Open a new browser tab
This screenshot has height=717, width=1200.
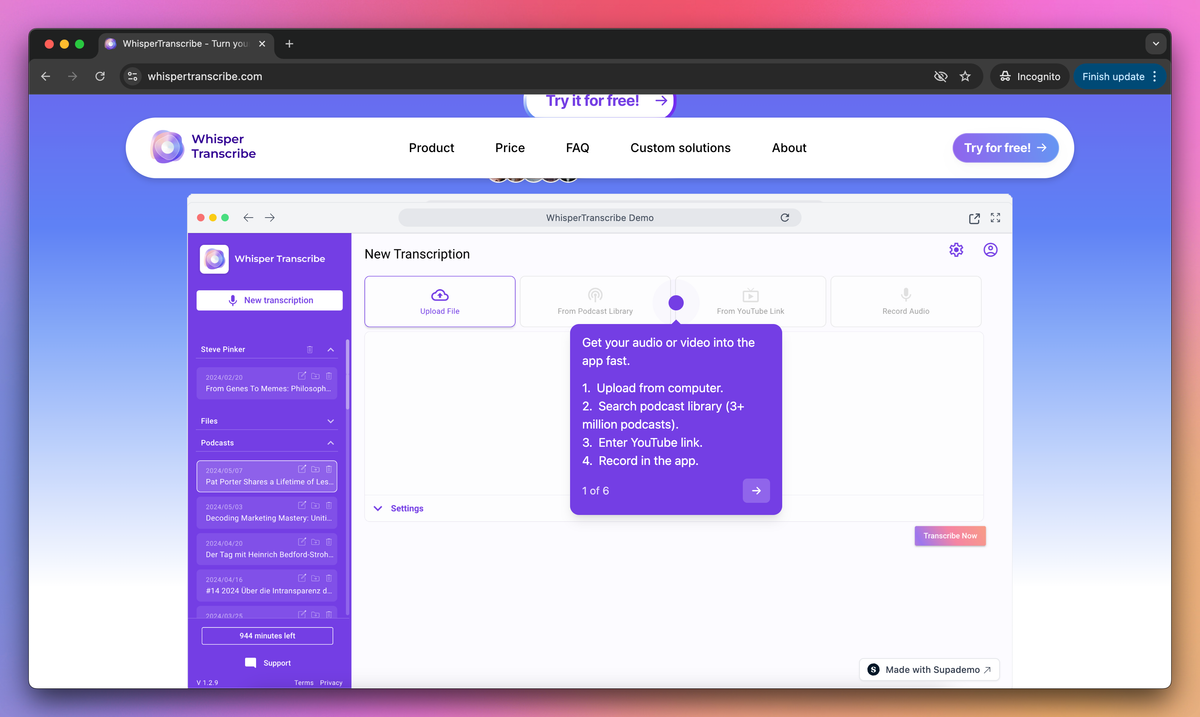[x=289, y=44]
